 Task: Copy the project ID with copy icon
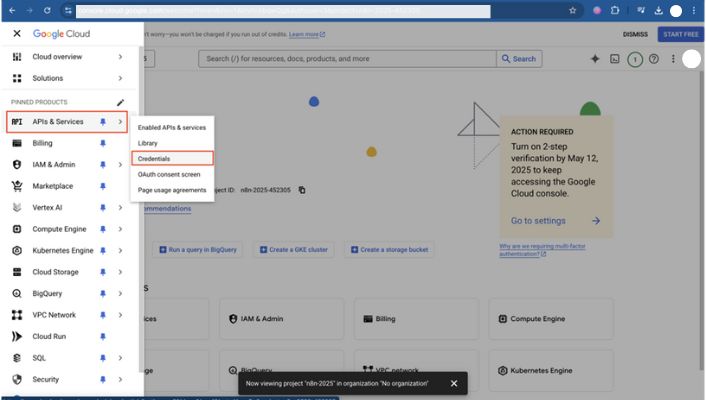[x=302, y=190]
